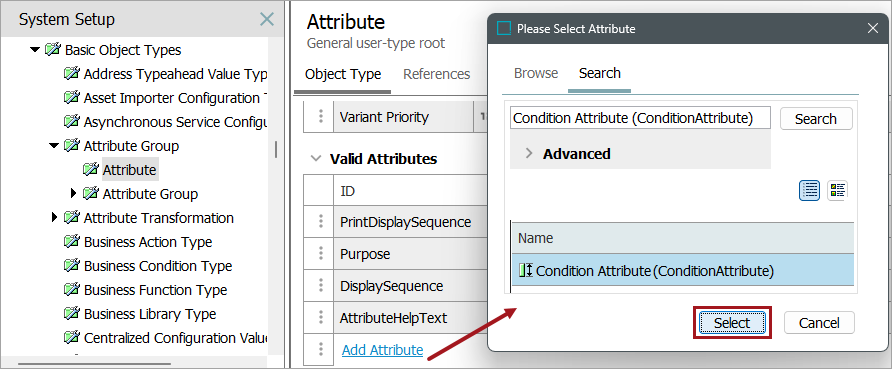Click the Condition Attribute result row icon

click(526, 271)
